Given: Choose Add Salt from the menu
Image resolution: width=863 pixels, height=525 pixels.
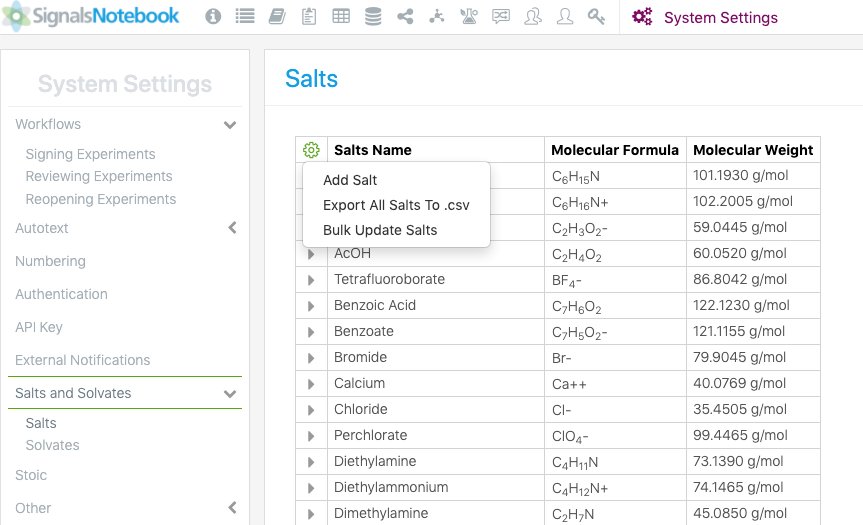Looking at the screenshot, I should 350,180.
